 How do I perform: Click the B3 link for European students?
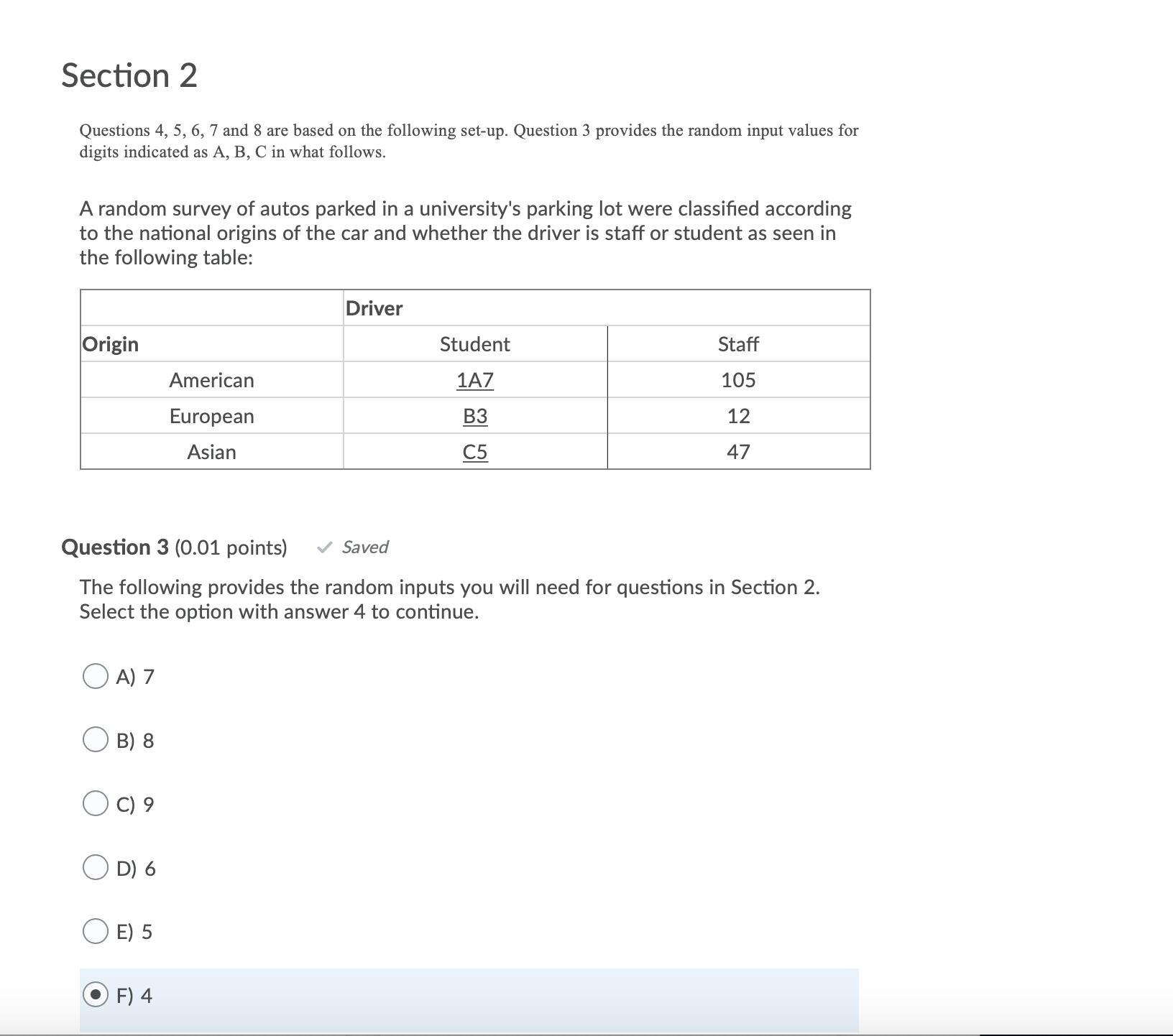[x=474, y=416]
